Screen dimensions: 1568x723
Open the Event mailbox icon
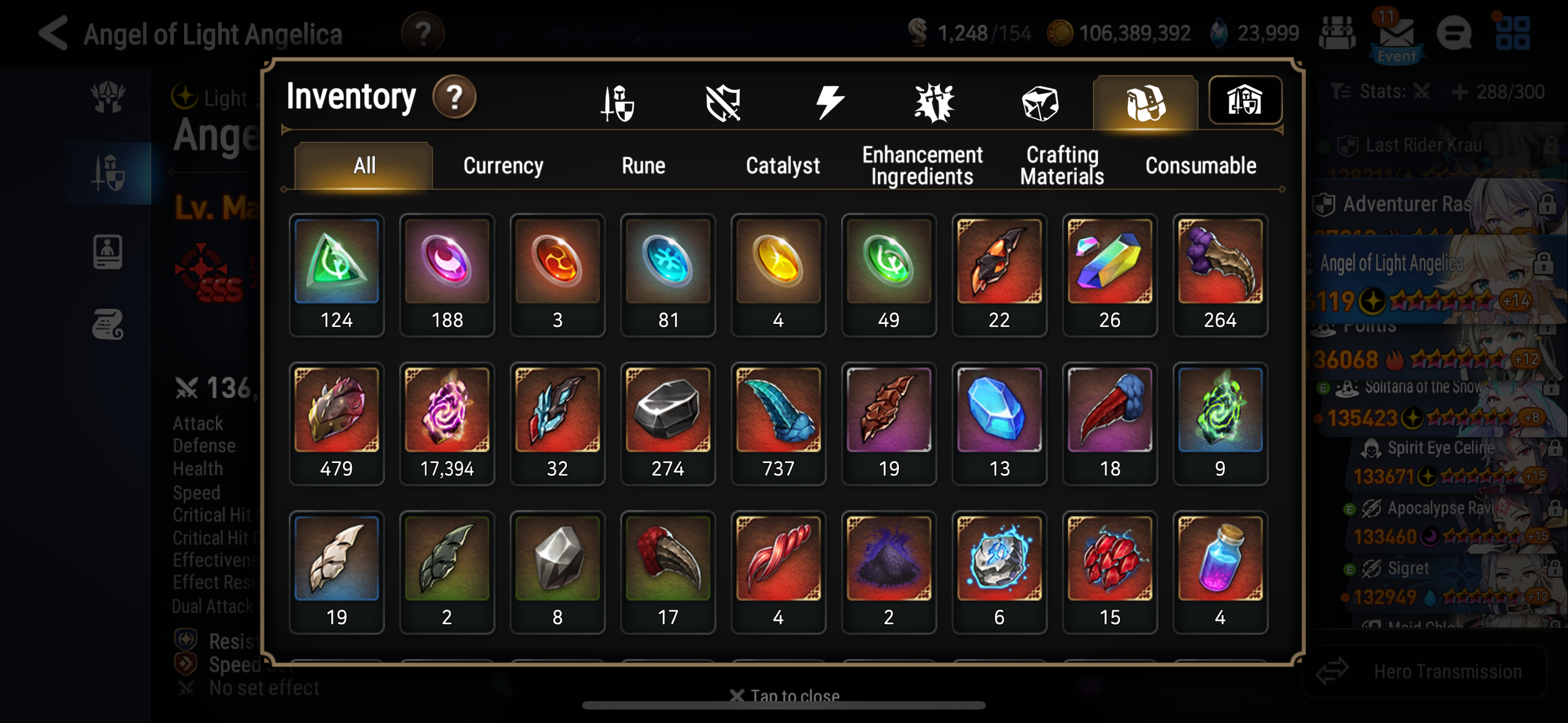[x=1396, y=36]
